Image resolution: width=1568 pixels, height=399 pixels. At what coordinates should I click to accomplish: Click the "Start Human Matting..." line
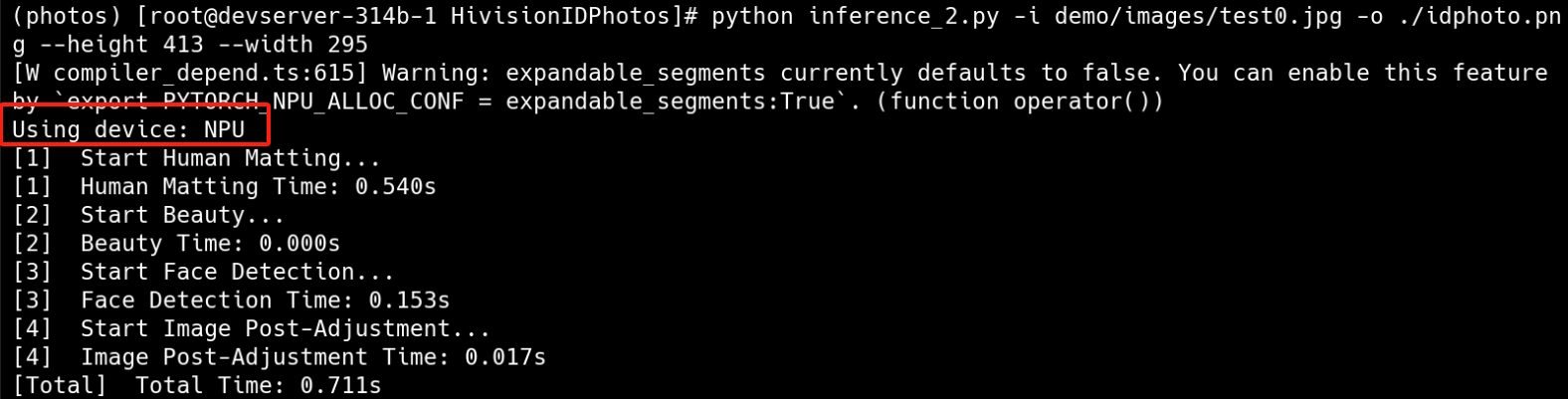pos(230,158)
